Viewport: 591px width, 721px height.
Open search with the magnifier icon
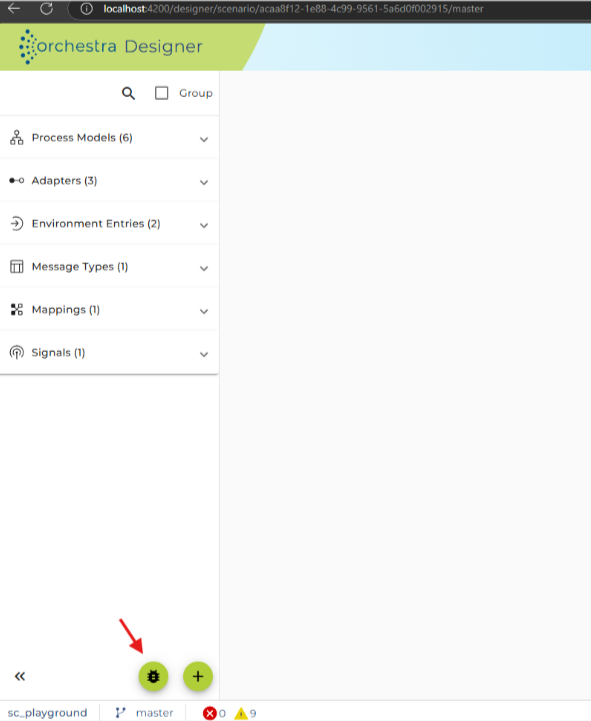[128, 93]
